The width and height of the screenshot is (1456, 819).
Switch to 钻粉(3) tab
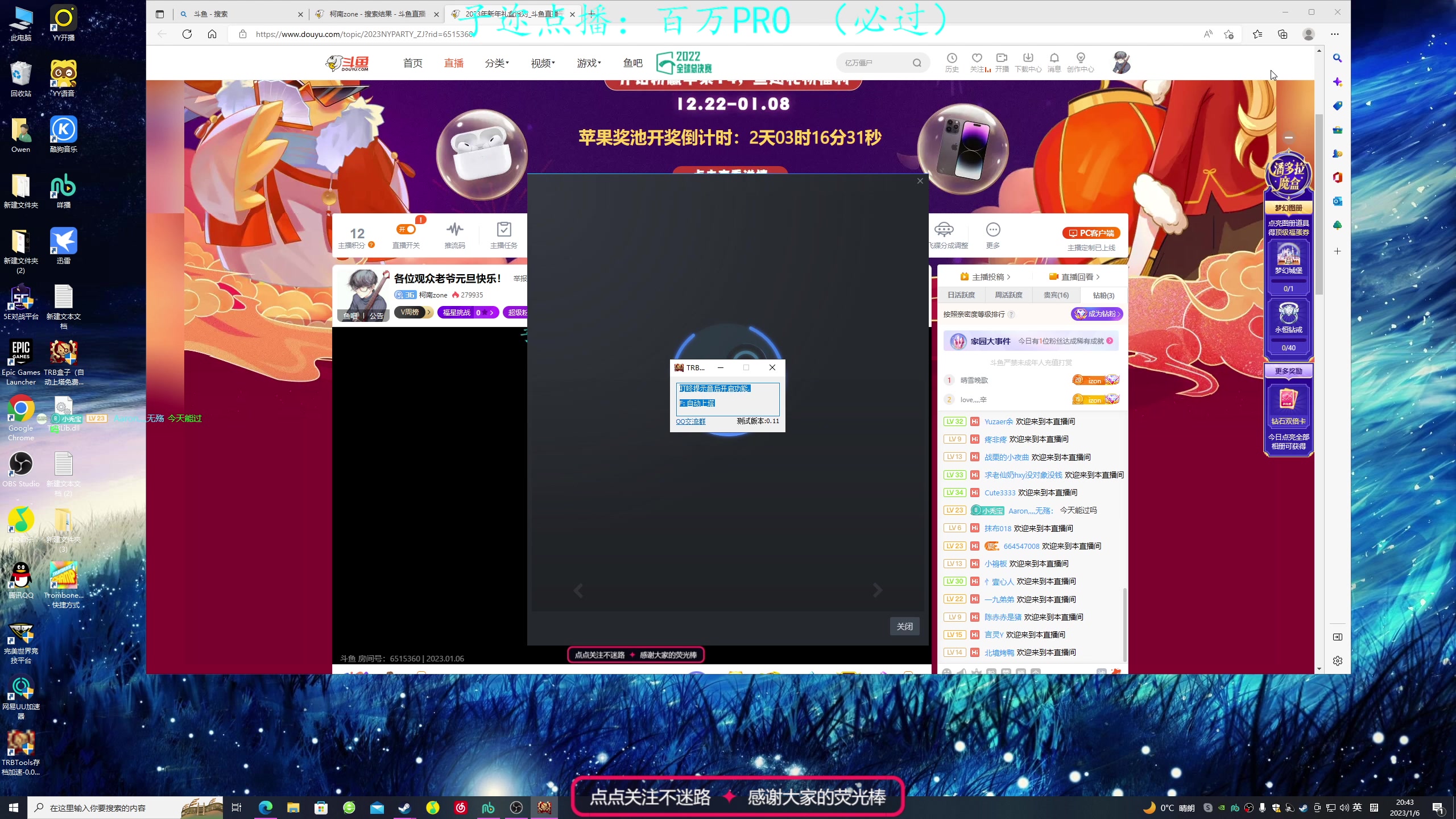(x=1103, y=295)
